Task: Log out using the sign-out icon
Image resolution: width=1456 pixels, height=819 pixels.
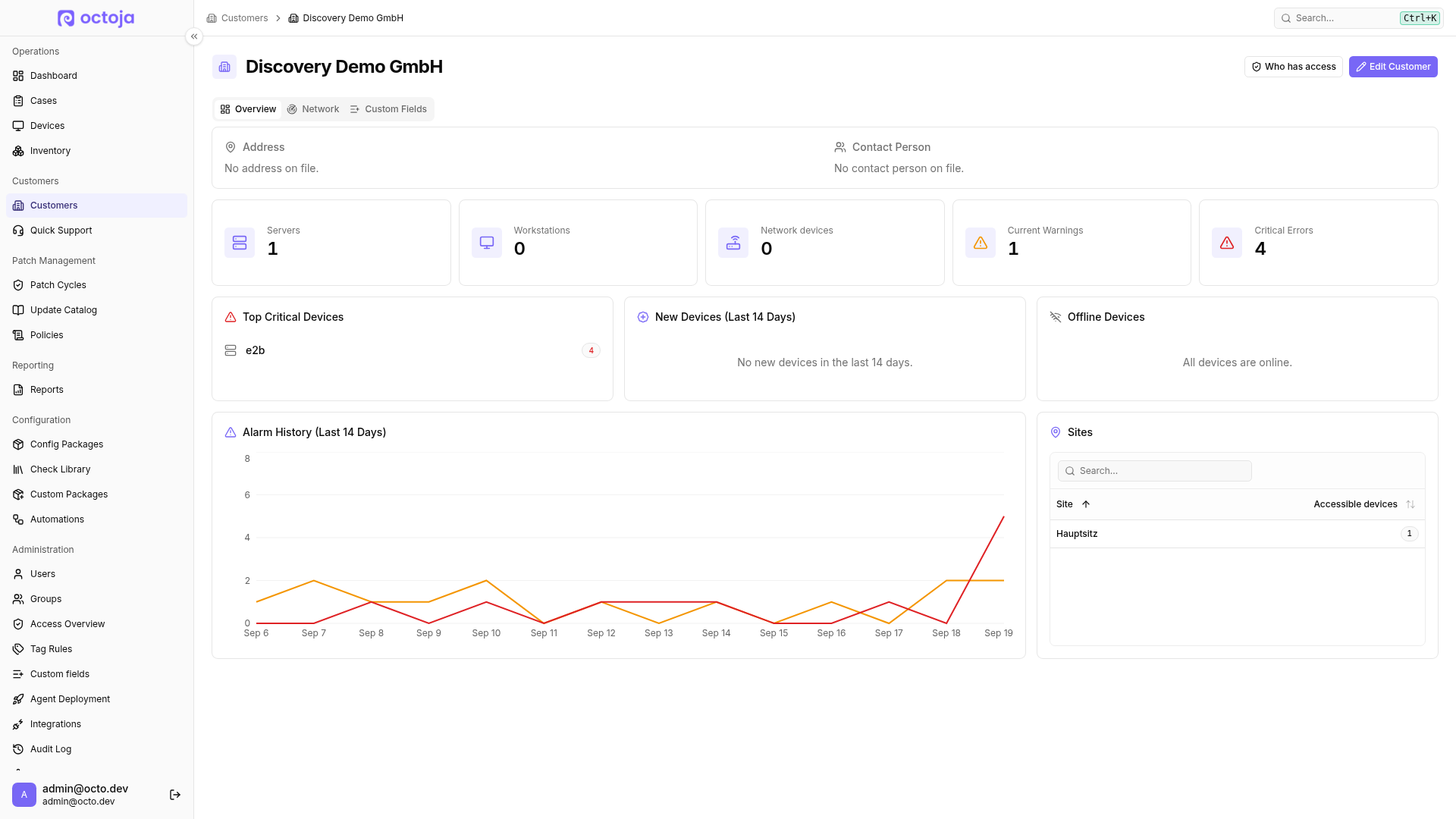Action: coord(175,795)
